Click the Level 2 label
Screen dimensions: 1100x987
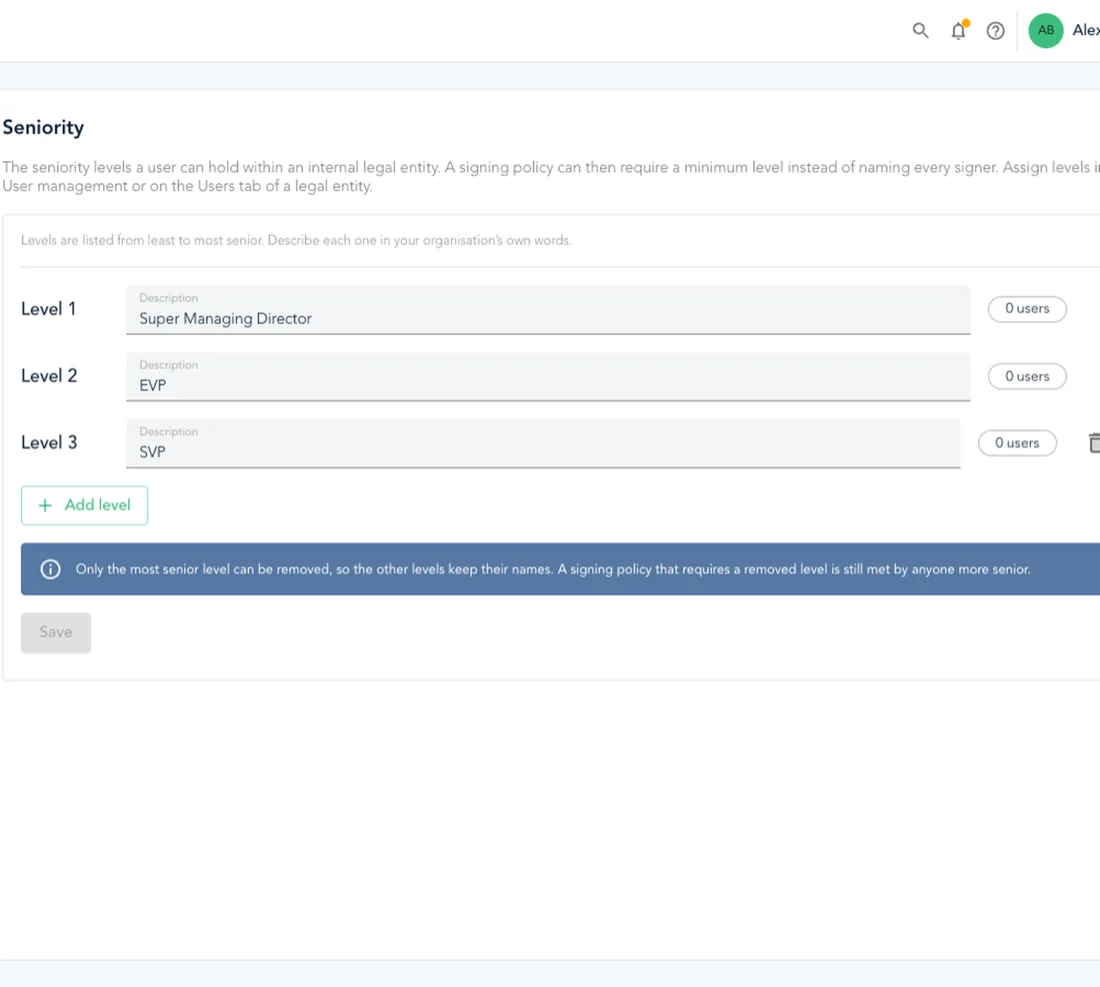click(x=49, y=376)
